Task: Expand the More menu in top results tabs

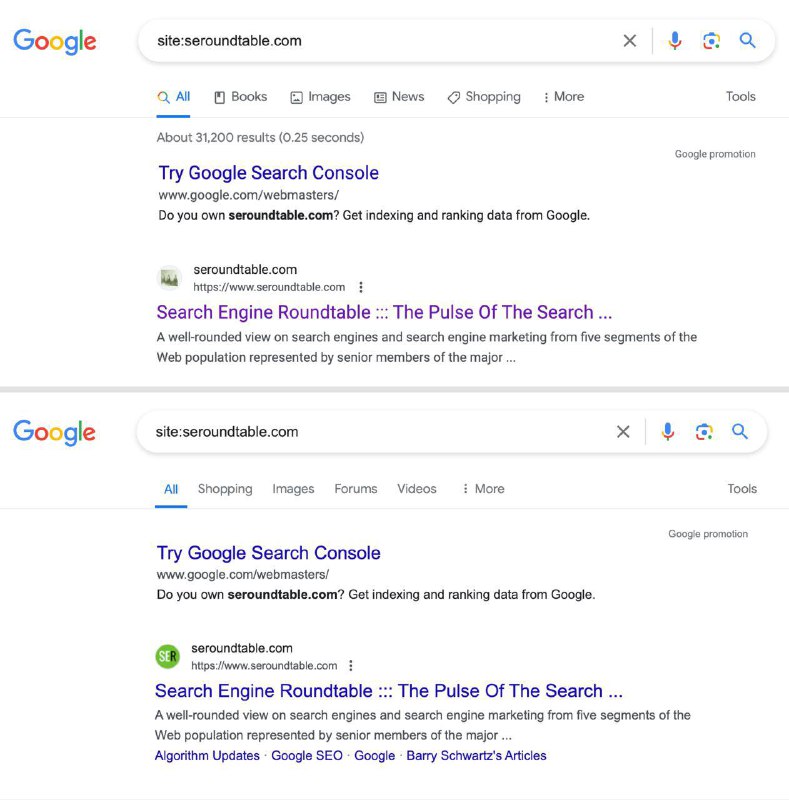Action: click(x=563, y=97)
